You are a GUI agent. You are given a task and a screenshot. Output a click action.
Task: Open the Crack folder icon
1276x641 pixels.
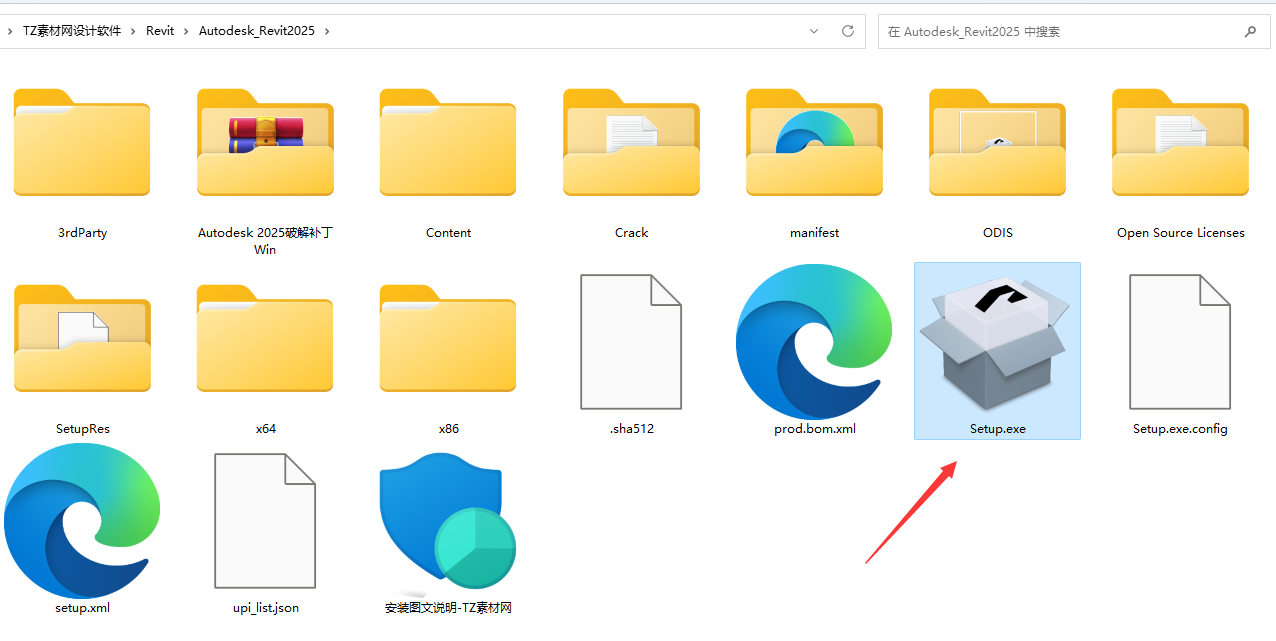click(631, 142)
